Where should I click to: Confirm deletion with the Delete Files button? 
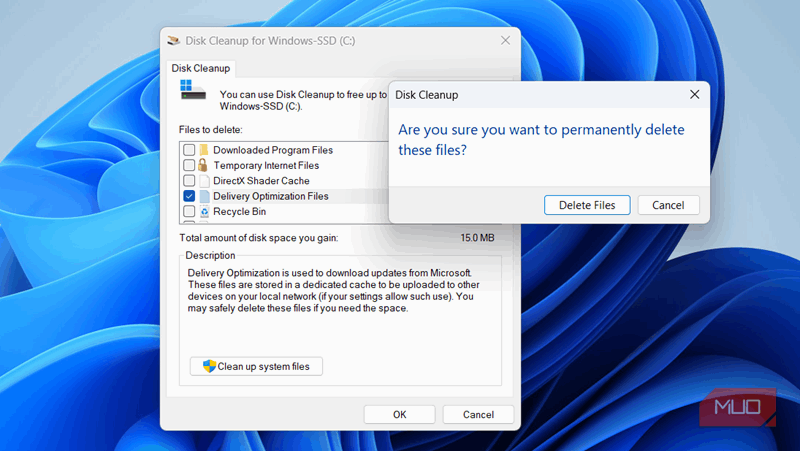pos(587,205)
